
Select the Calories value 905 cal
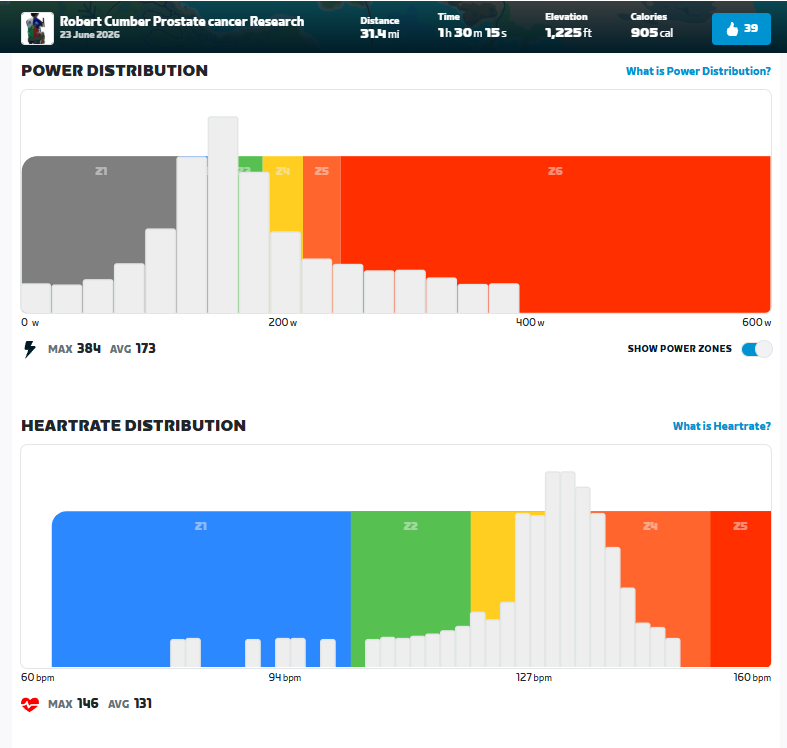point(651,33)
